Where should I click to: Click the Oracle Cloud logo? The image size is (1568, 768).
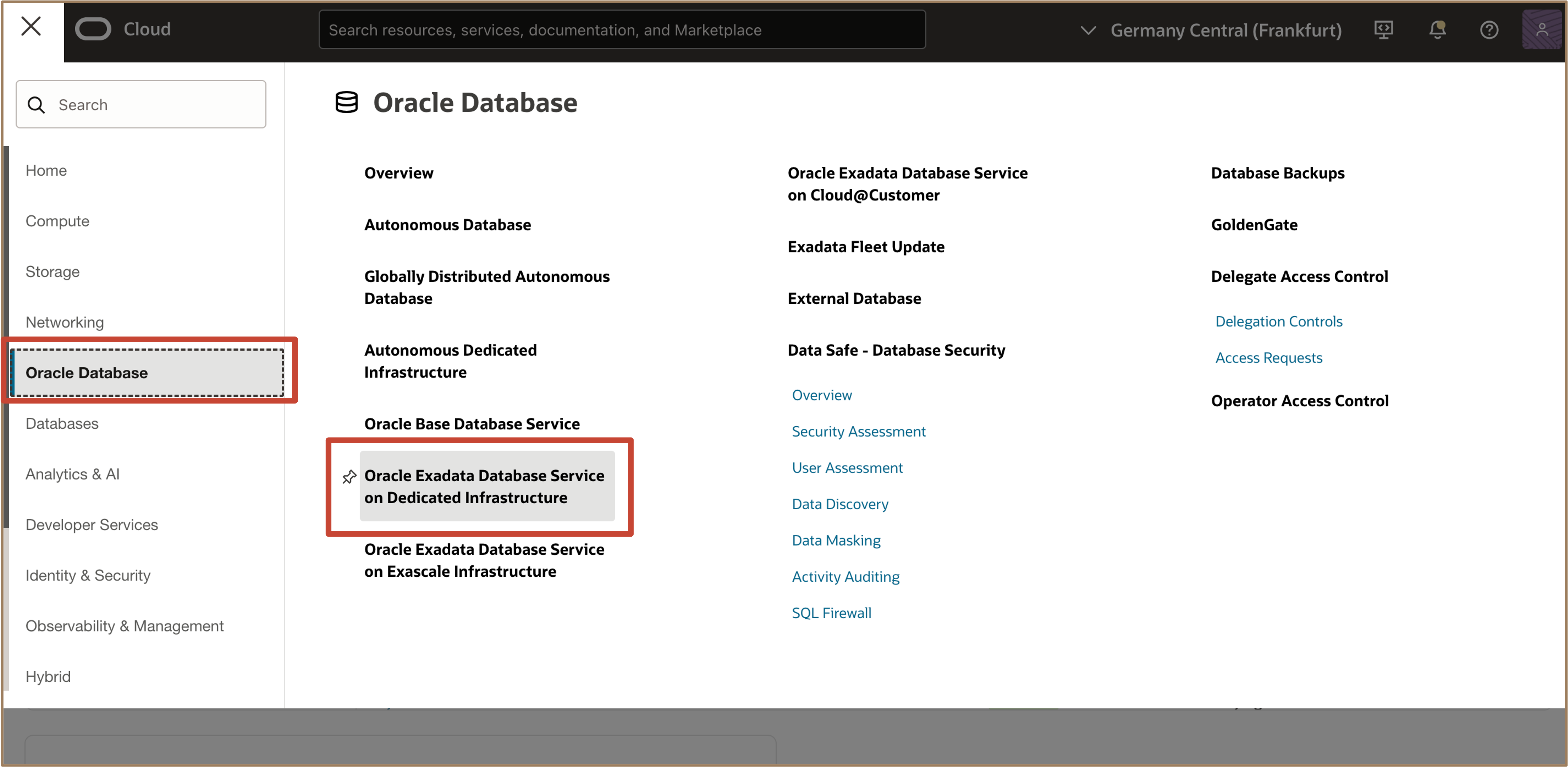[93, 28]
